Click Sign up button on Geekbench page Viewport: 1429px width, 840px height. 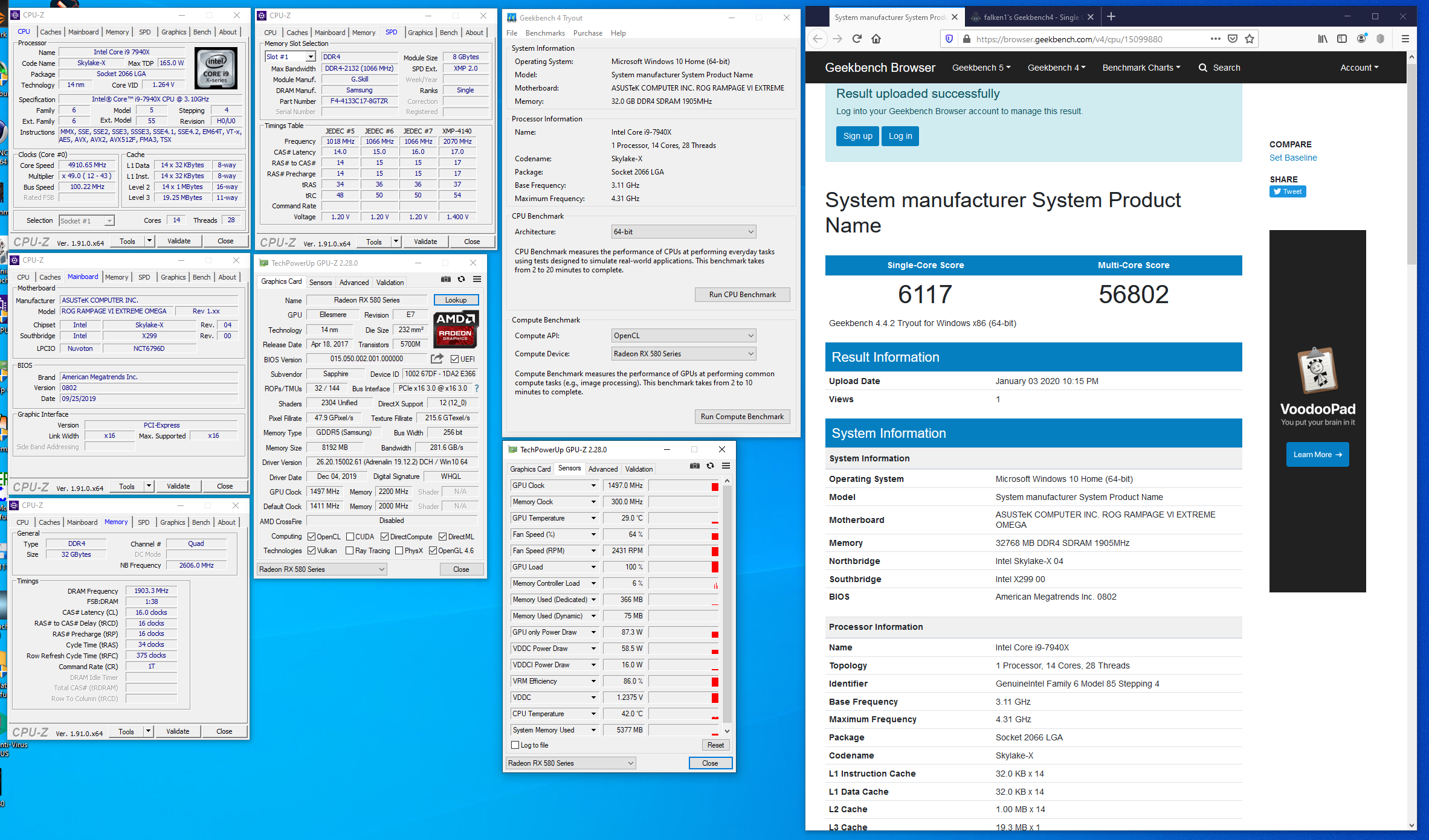tap(857, 136)
